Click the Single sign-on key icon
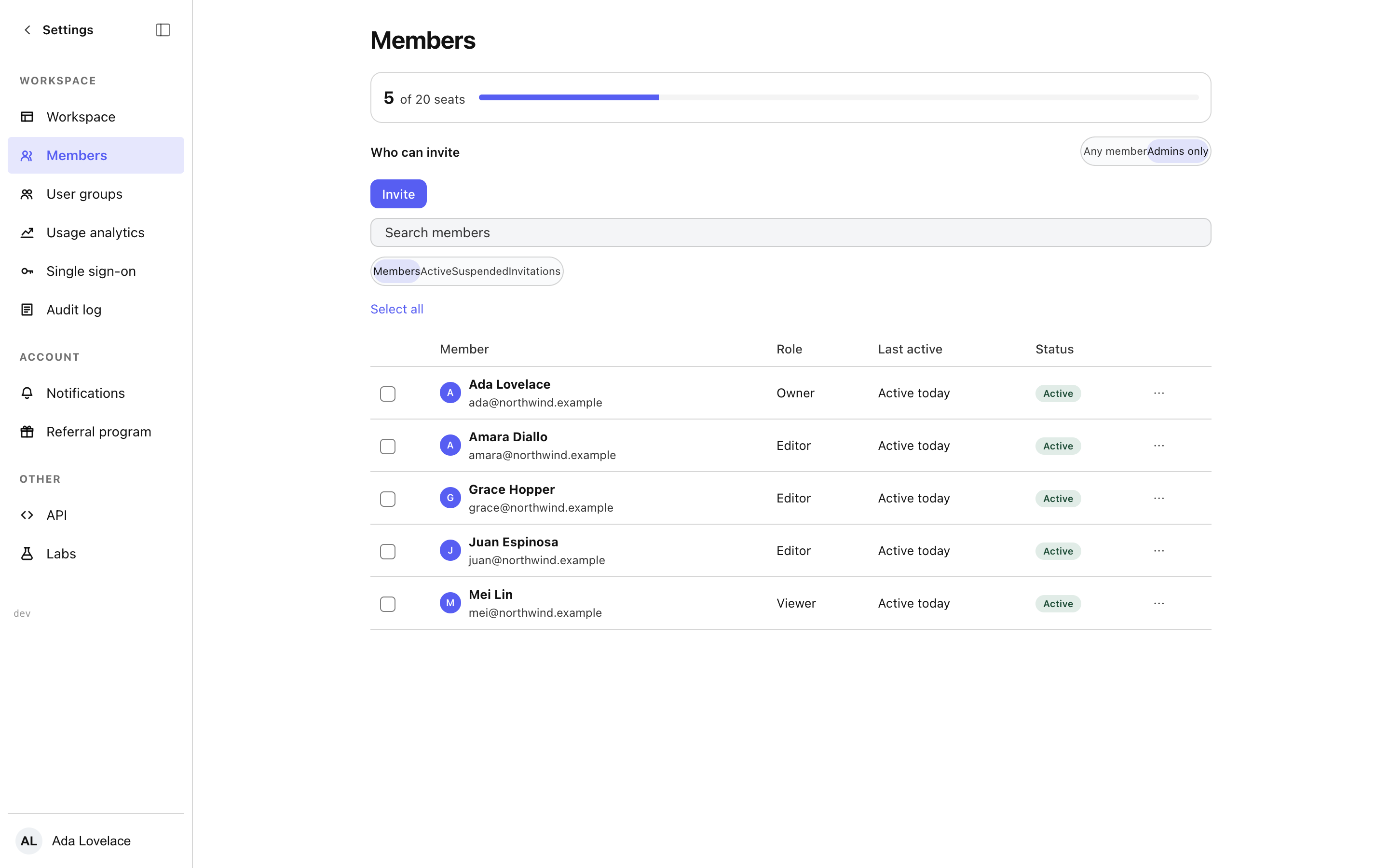The height and width of the screenshot is (868, 1389). tap(27, 271)
